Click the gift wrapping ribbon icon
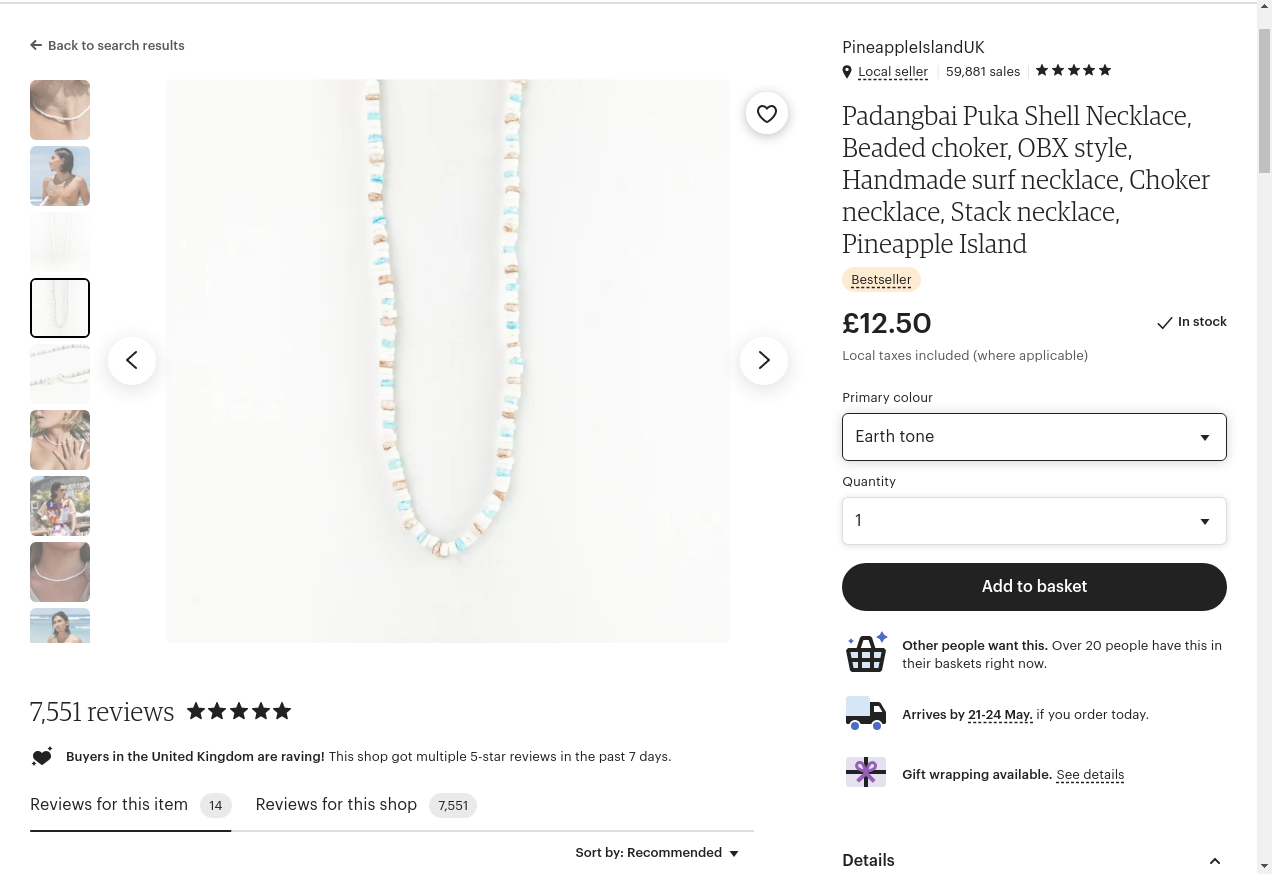 [866, 772]
